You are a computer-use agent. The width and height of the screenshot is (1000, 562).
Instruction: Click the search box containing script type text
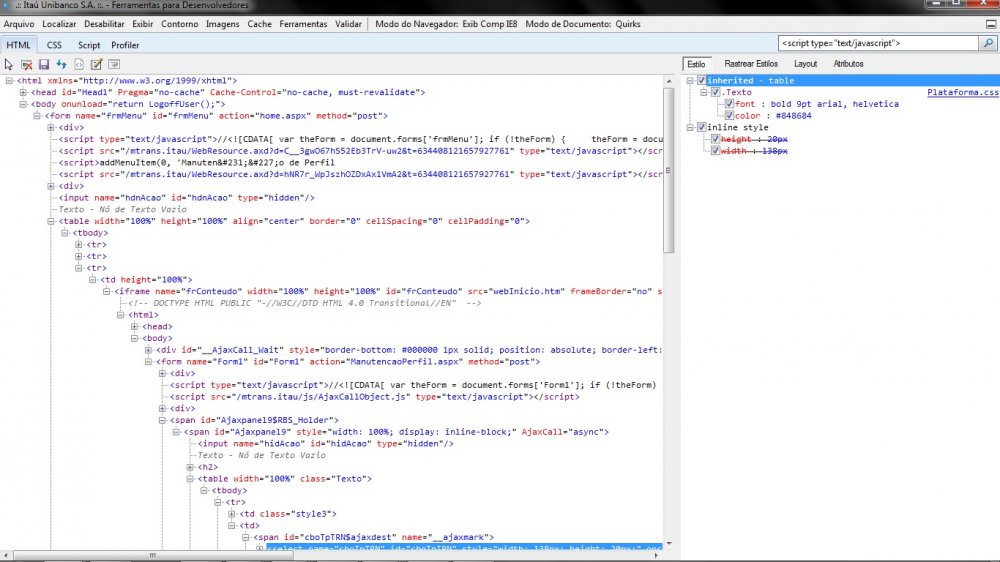click(878, 43)
